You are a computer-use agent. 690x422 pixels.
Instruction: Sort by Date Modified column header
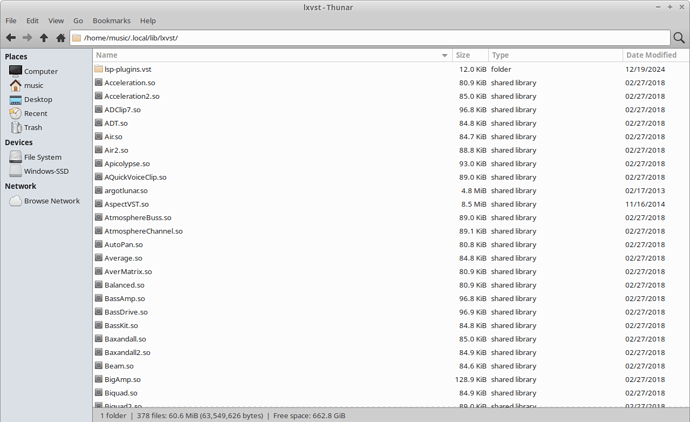650,55
